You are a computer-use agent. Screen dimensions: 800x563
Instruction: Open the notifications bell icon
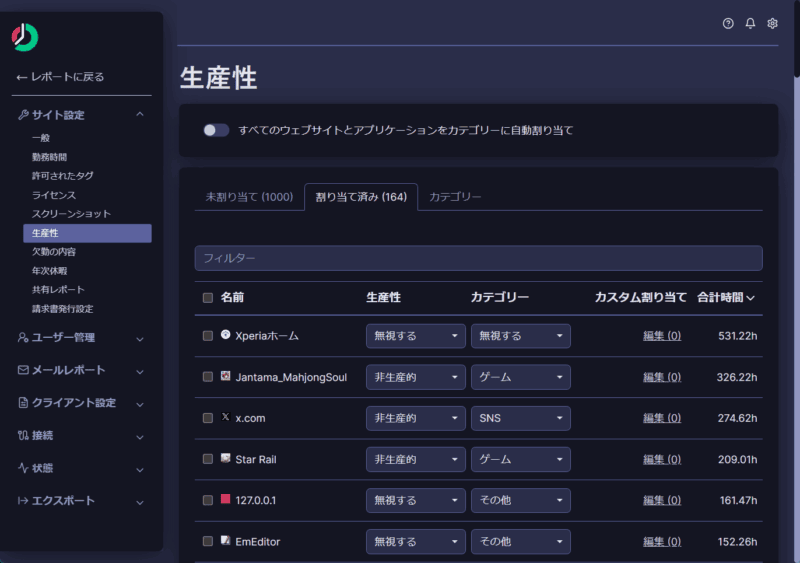click(750, 24)
